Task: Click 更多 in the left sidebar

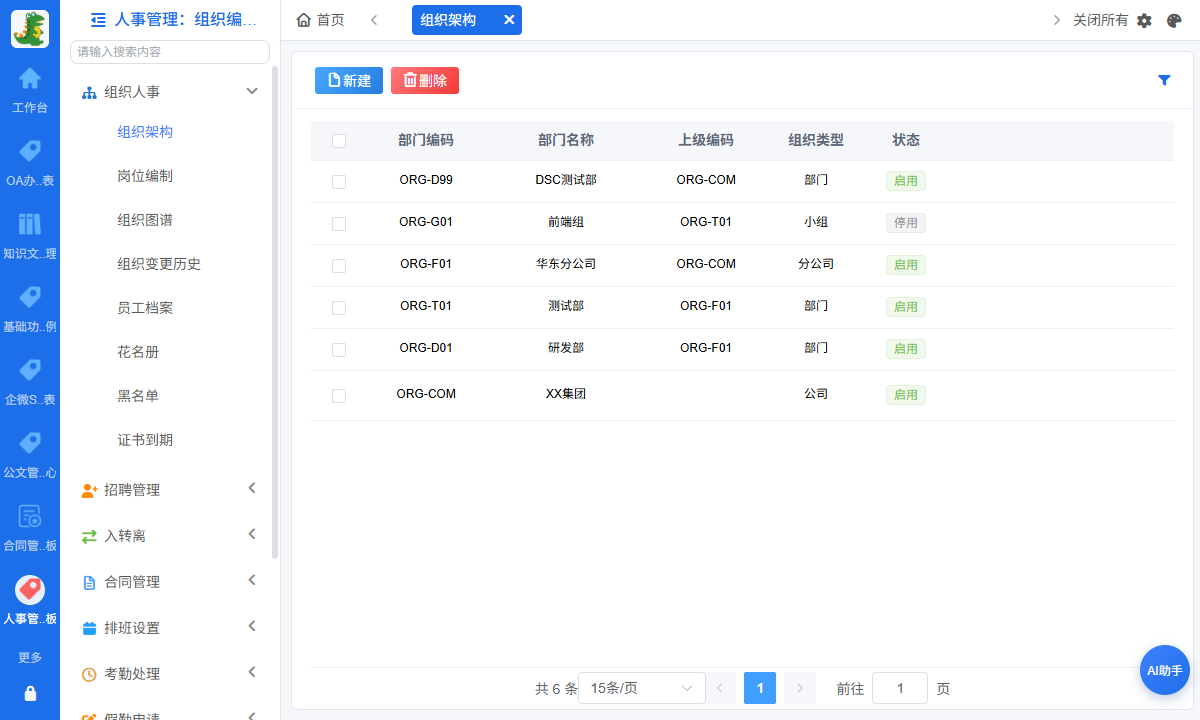Action: [x=30, y=658]
